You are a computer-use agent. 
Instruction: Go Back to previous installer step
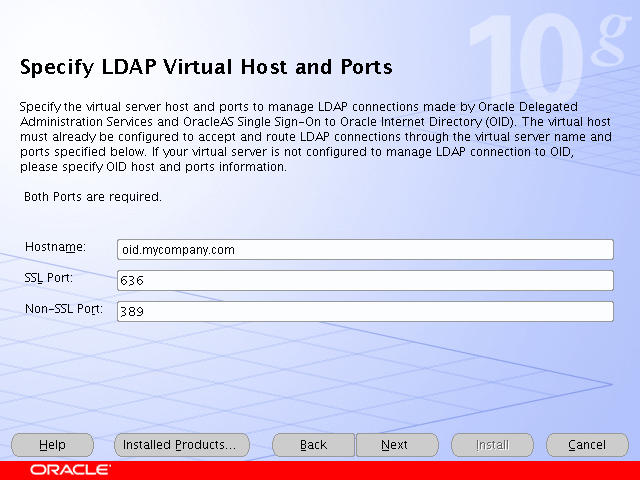[x=313, y=444]
